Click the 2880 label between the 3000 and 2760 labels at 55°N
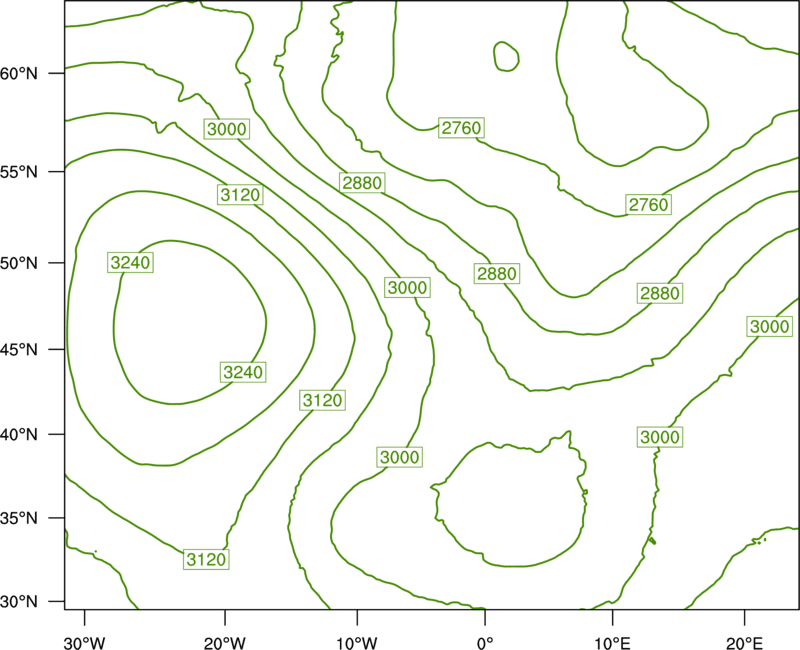The height and width of the screenshot is (650, 800). click(362, 183)
